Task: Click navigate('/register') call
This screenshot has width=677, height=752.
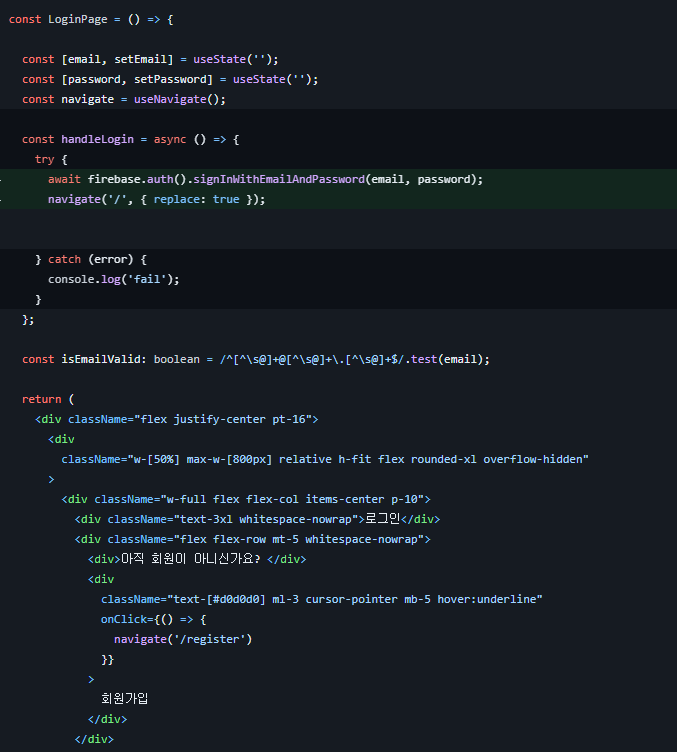Action: [183, 639]
